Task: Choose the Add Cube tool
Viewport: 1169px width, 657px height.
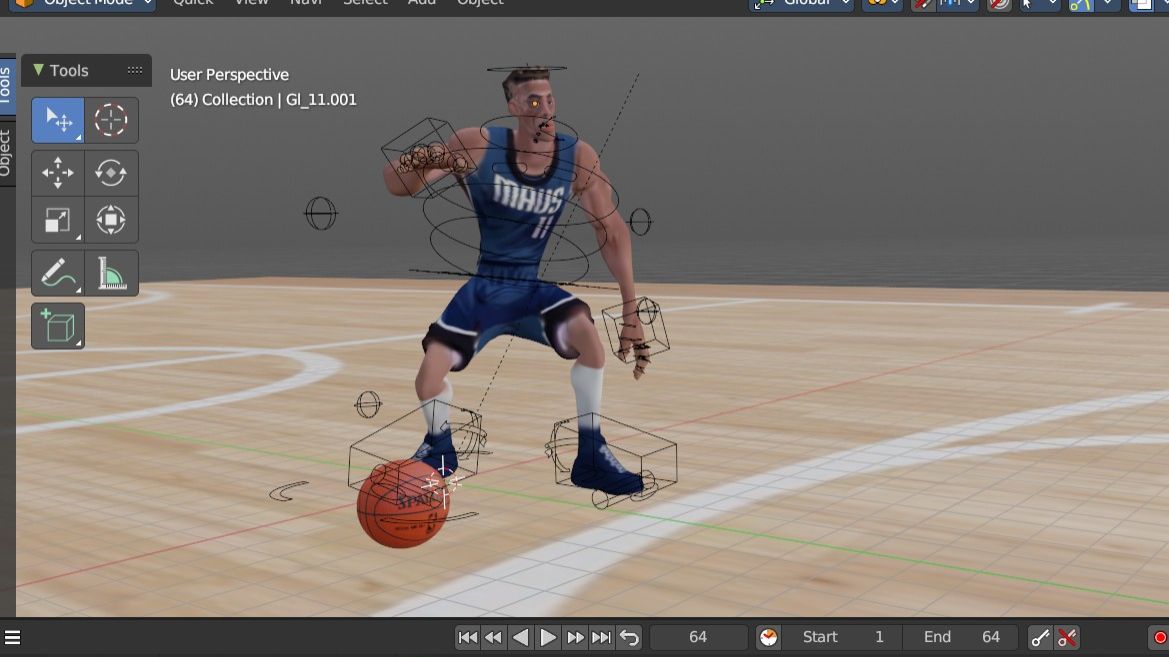Action: click(58, 327)
